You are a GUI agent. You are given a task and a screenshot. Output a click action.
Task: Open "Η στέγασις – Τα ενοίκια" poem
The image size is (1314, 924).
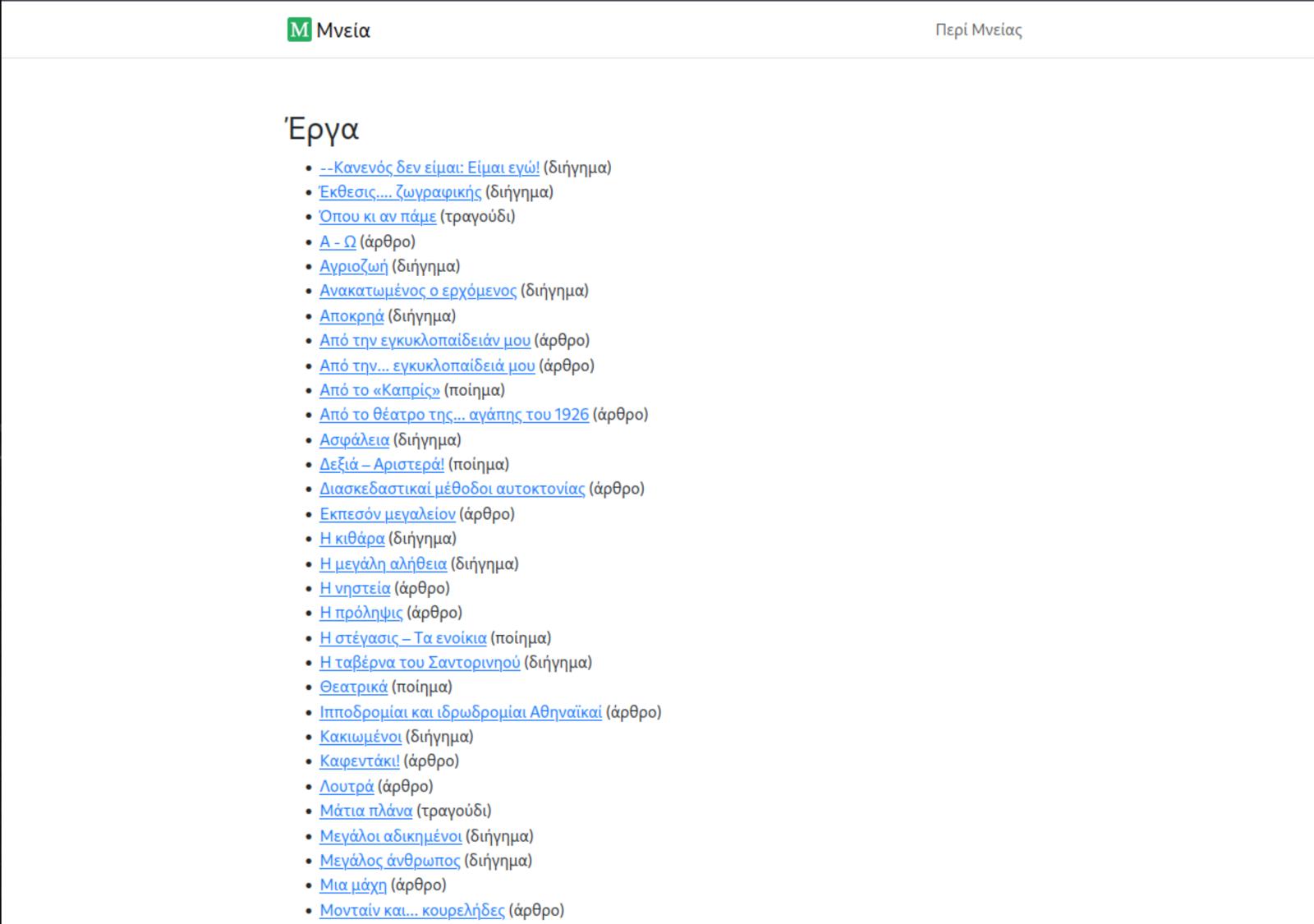(402, 638)
